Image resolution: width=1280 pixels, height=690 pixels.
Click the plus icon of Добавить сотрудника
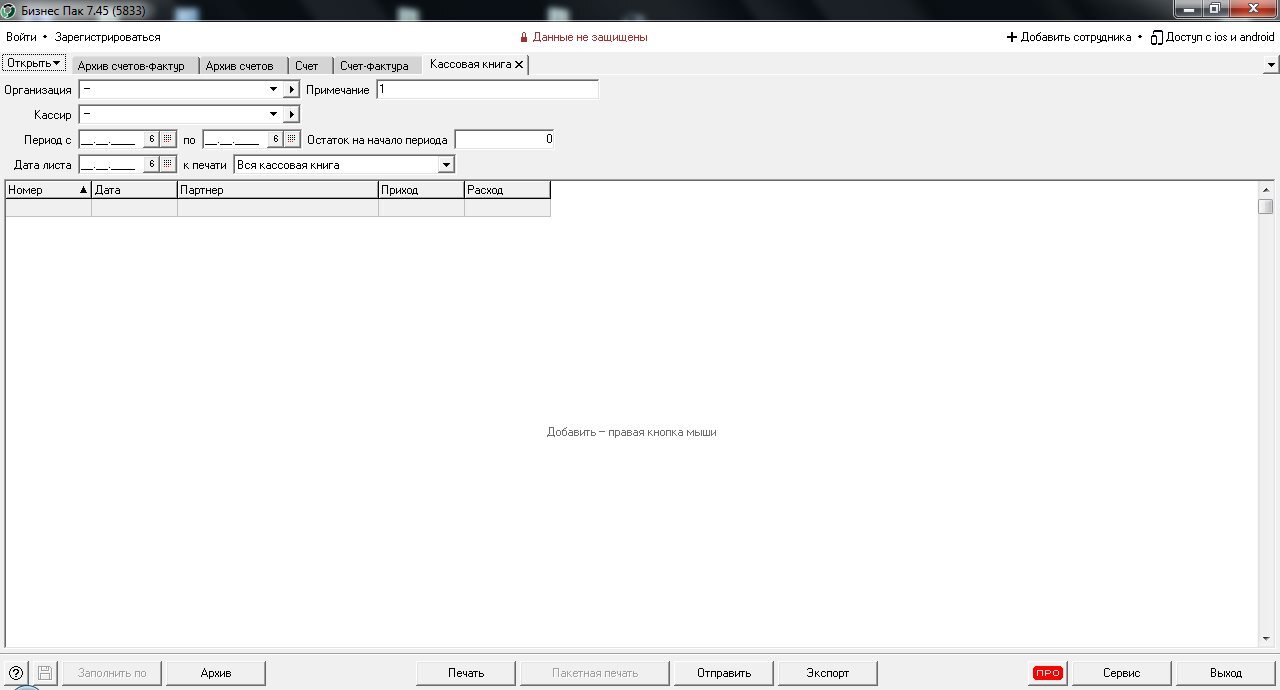click(x=1011, y=37)
